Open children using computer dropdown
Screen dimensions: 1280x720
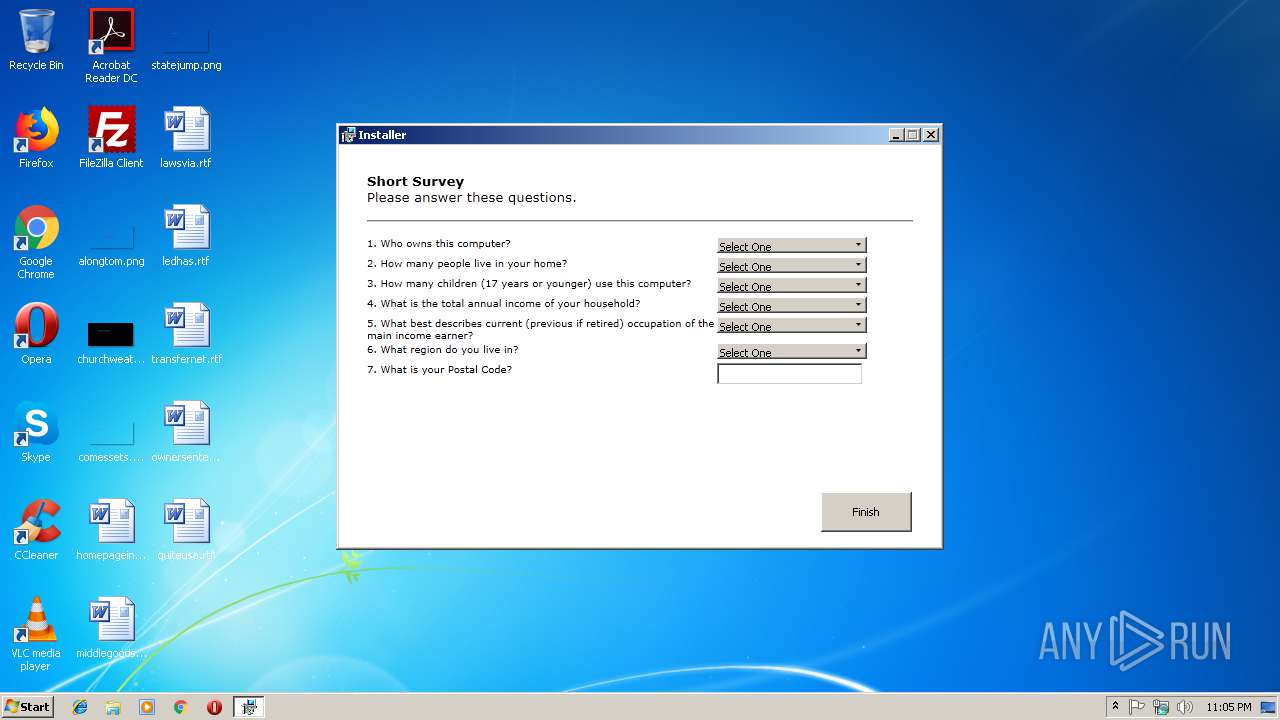[x=791, y=286]
